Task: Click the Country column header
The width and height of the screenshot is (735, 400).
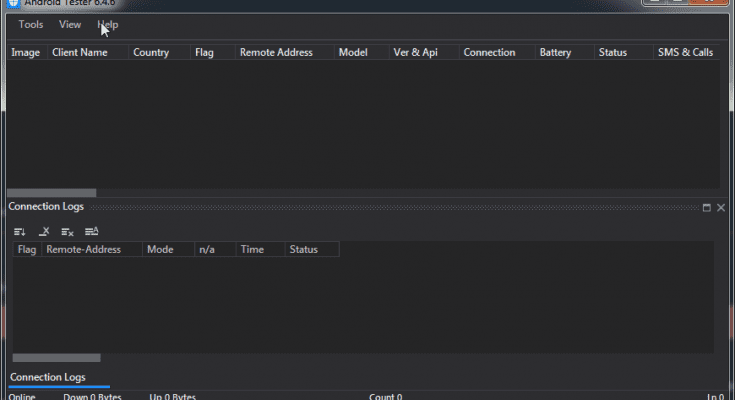Action: click(151, 52)
